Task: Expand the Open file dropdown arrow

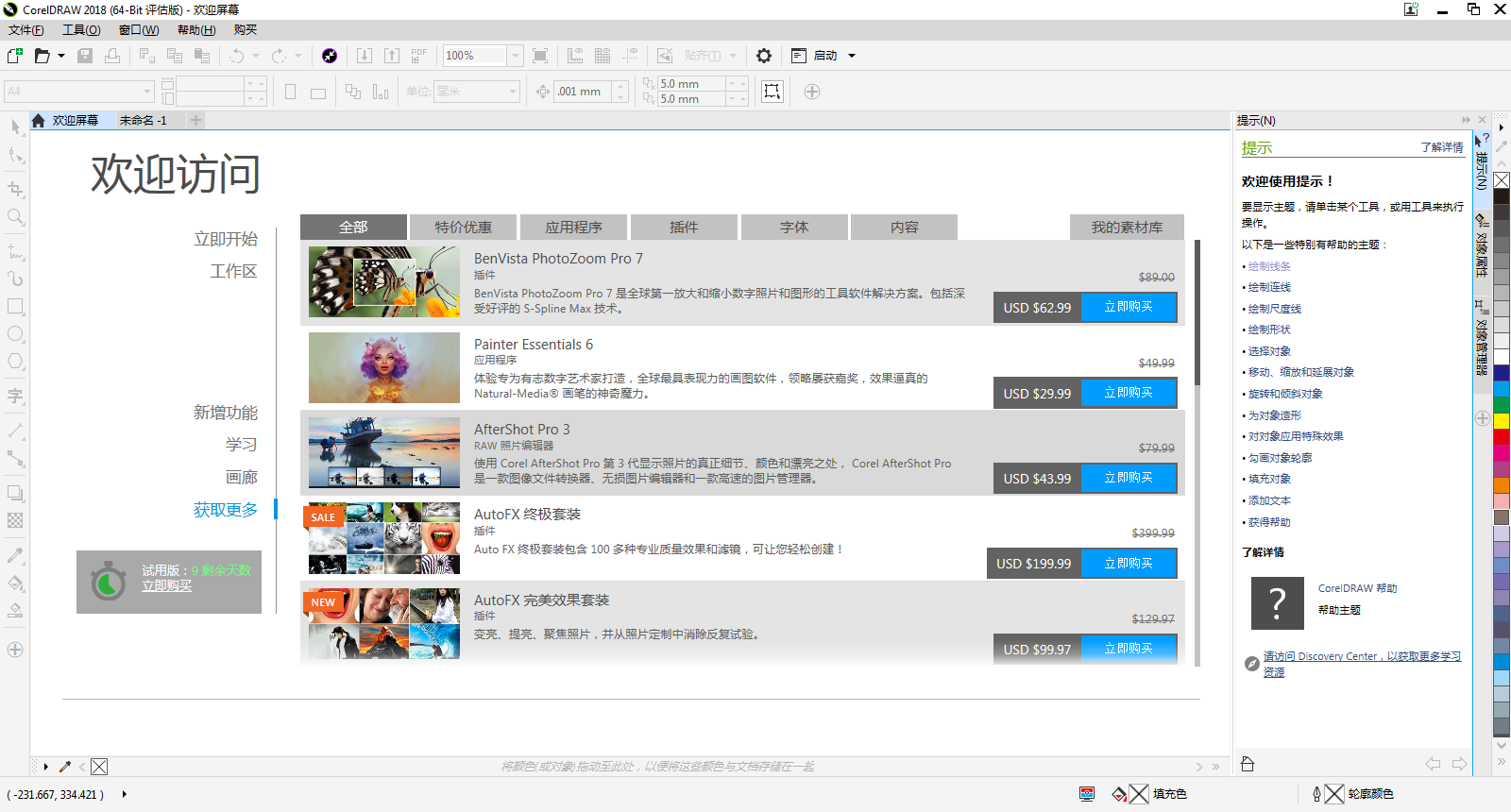Action: coord(61,56)
